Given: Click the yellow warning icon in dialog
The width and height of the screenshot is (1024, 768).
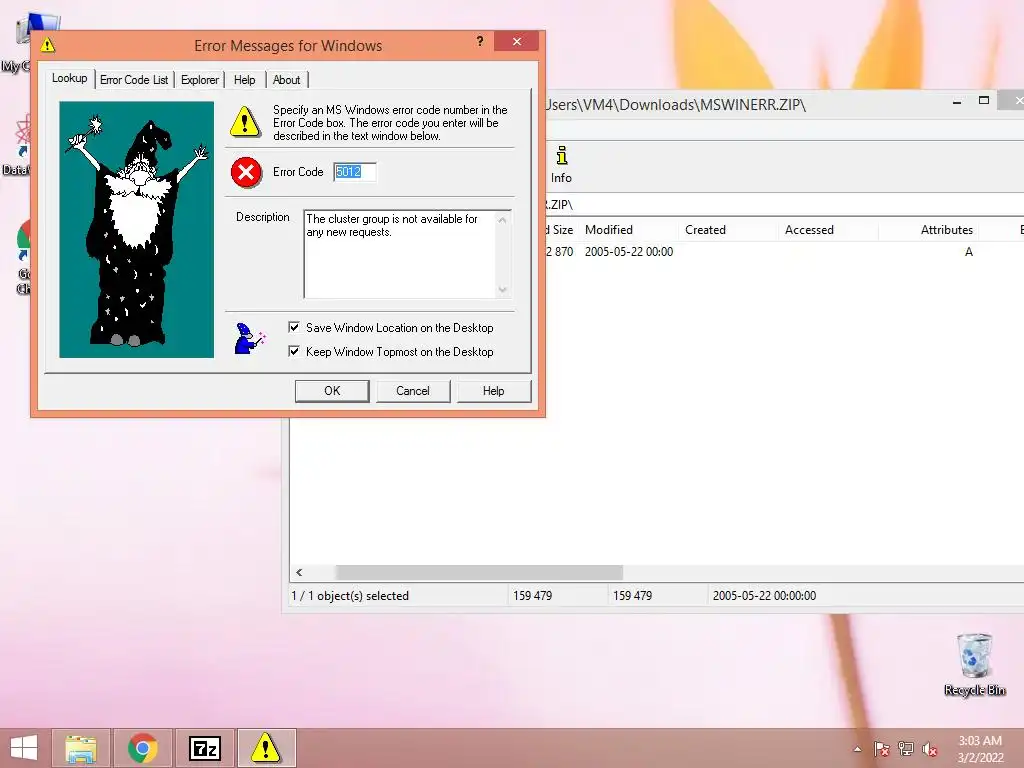Looking at the screenshot, I should 245,121.
